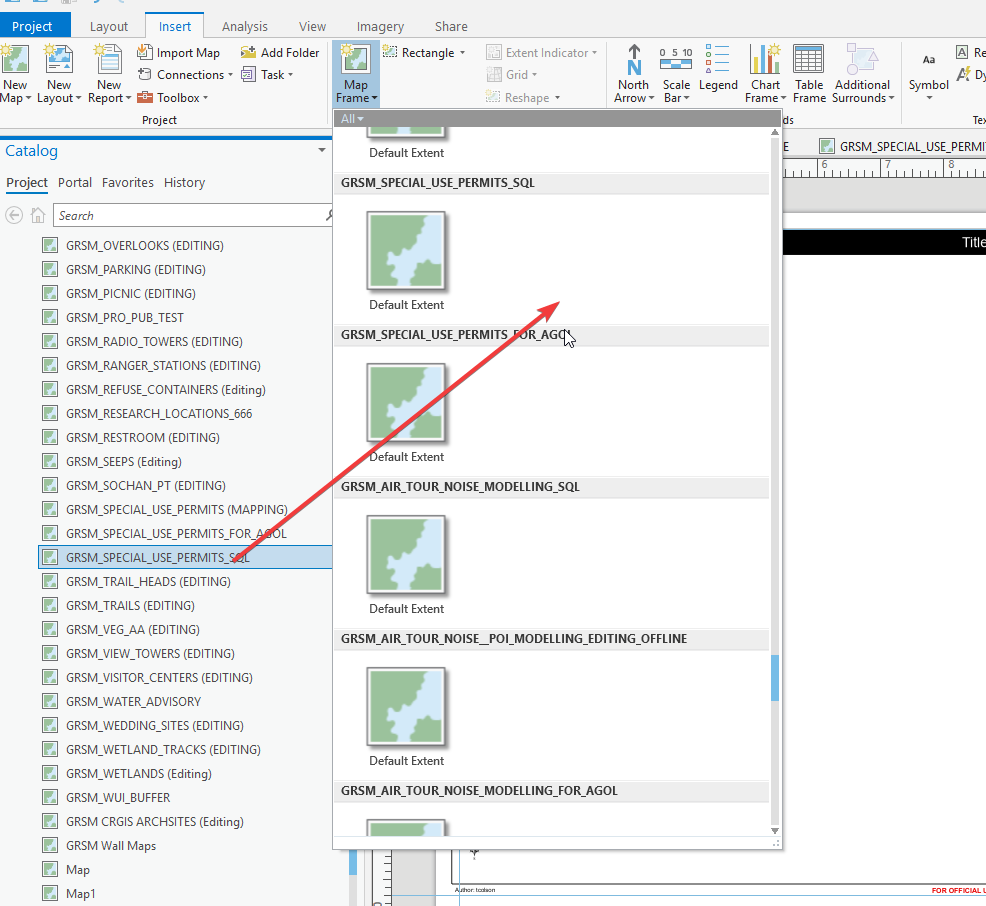Switch to the Analysis ribbon tab
The height and width of the screenshot is (906, 986).
[245, 26]
